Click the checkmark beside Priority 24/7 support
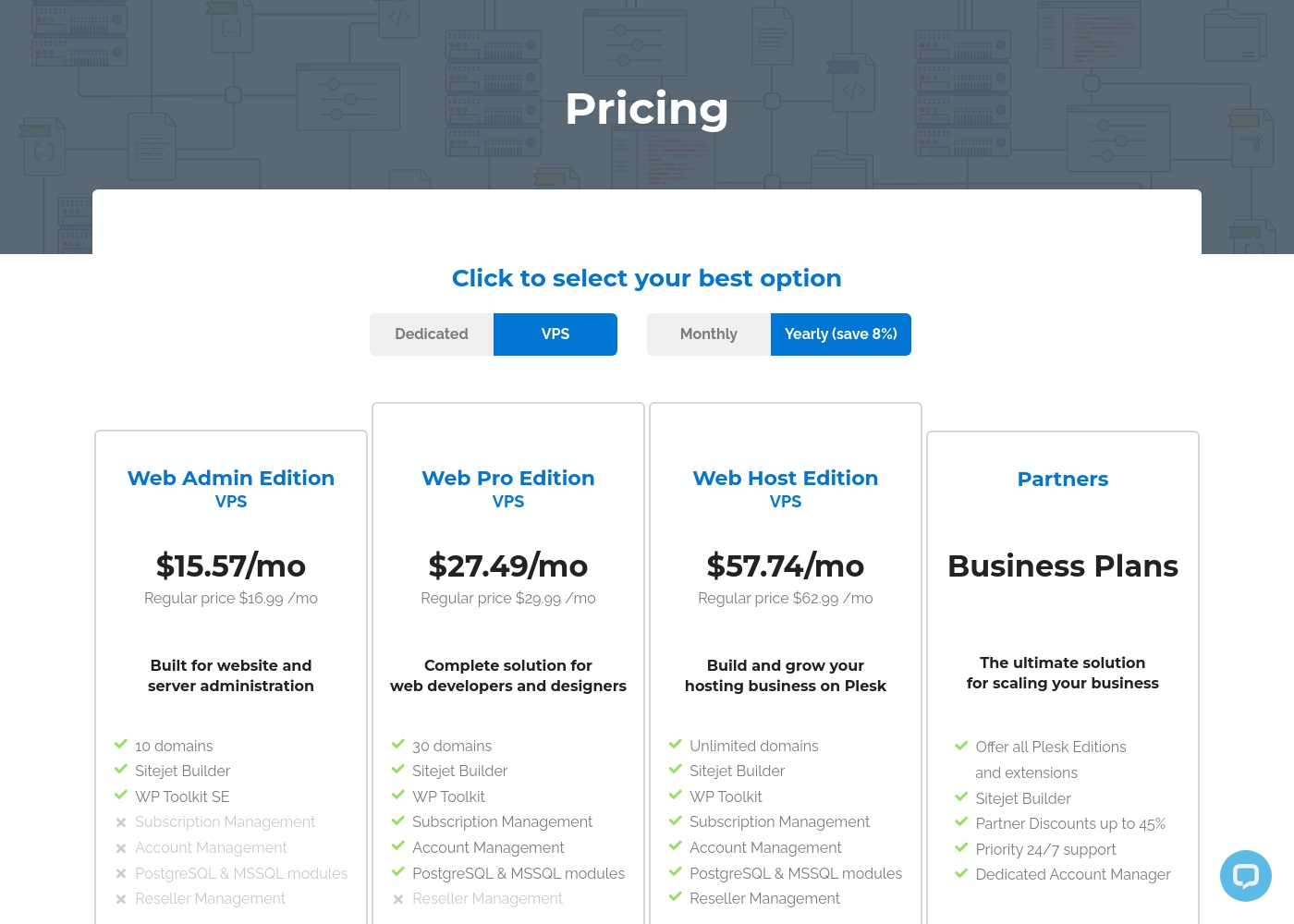Viewport: 1294px width, 924px height. [961, 847]
